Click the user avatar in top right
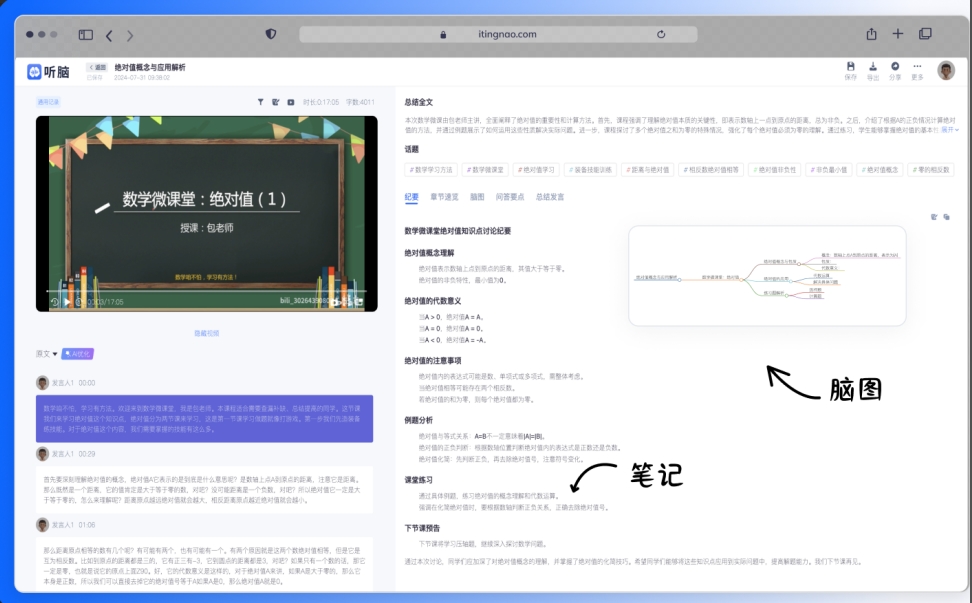This screenshot has width=972, height=603. [x=946, y=70]
